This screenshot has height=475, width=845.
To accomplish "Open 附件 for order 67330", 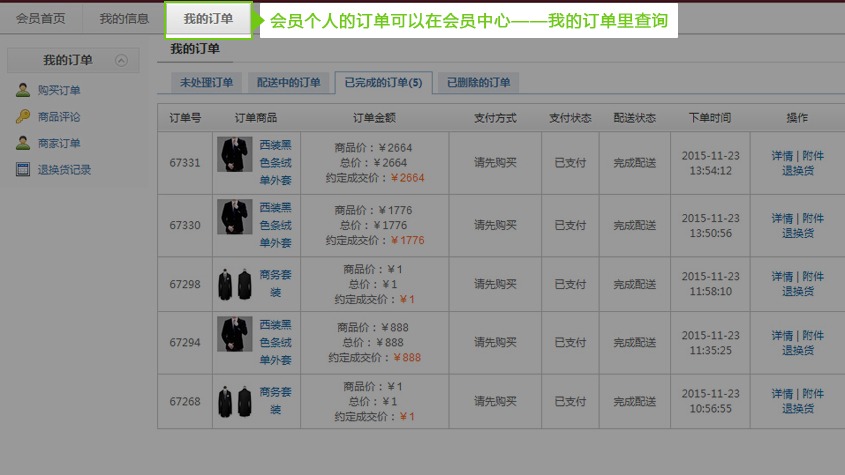I will tap(813, 218).
